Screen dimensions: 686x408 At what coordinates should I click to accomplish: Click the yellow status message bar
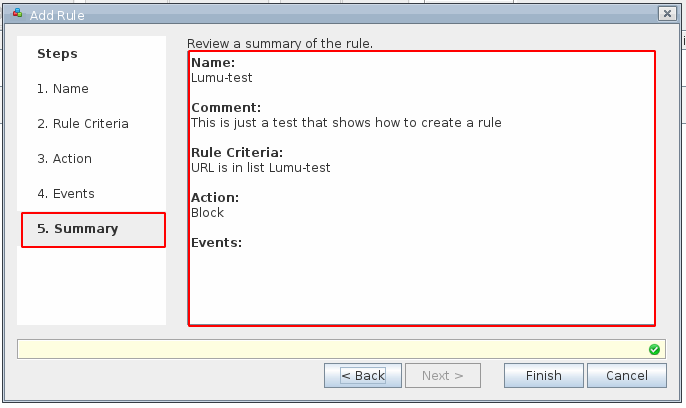[330, 349]
